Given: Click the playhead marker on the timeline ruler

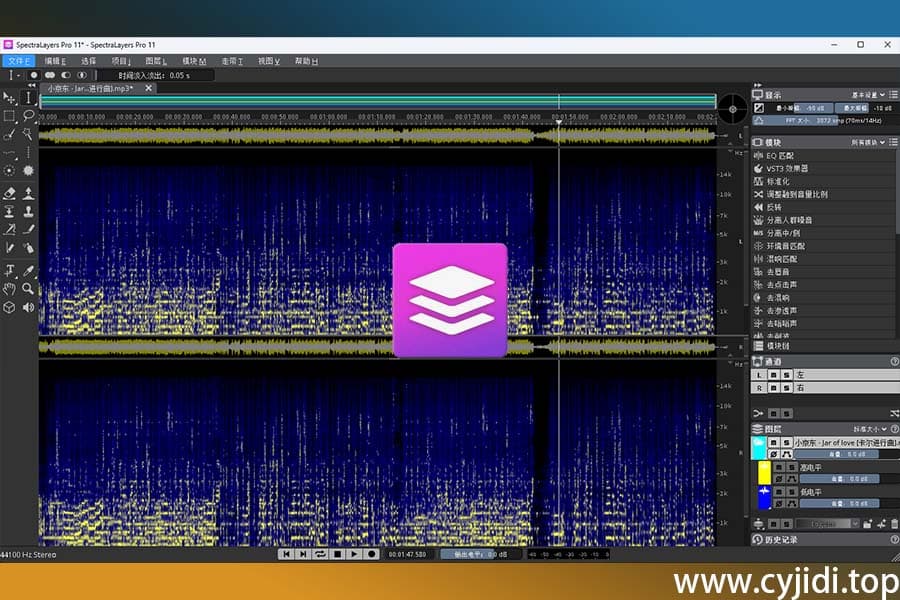Looking at the screenshot, I should coord(558,122).
